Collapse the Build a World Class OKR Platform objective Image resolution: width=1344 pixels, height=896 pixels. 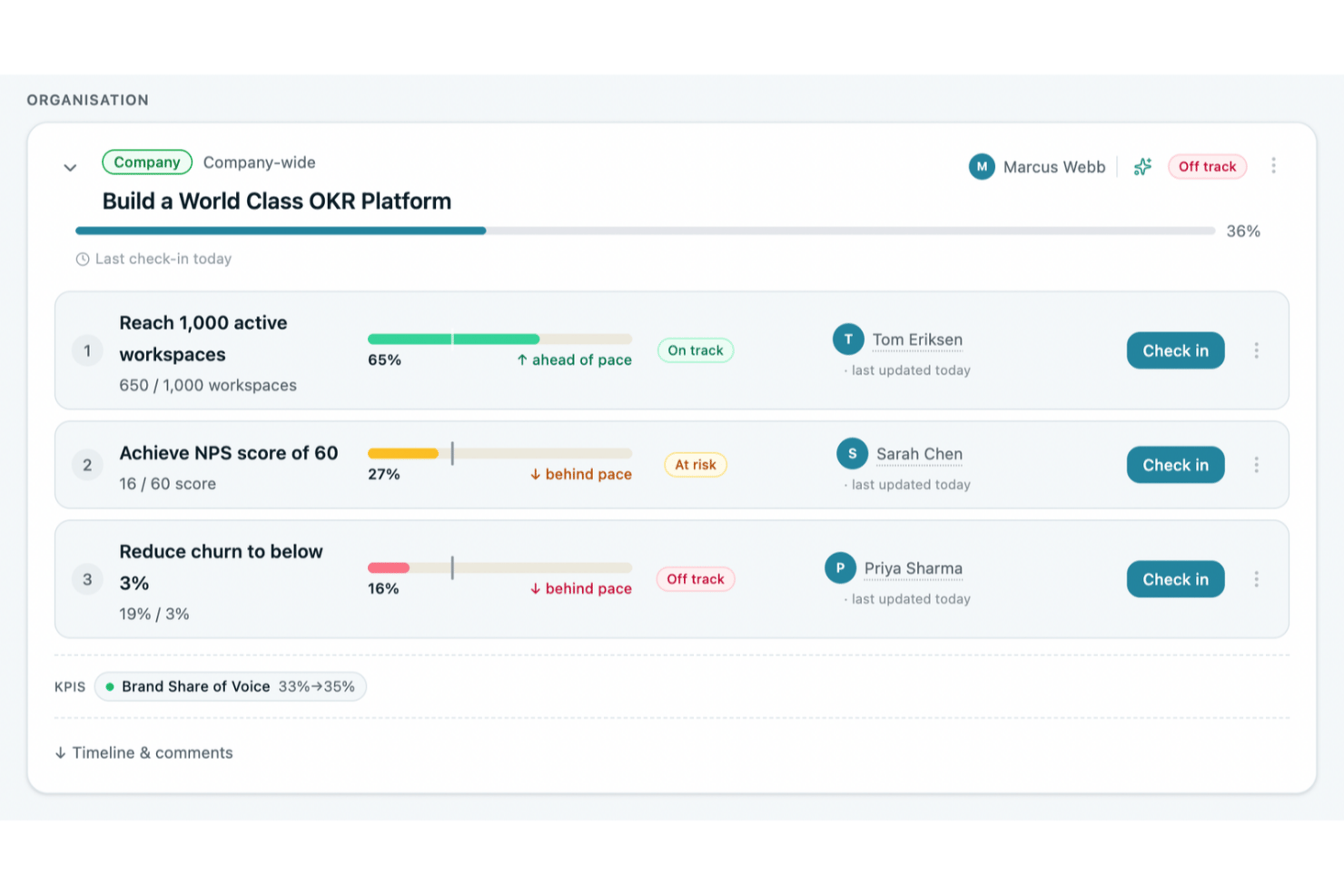(x=70, y=168)
